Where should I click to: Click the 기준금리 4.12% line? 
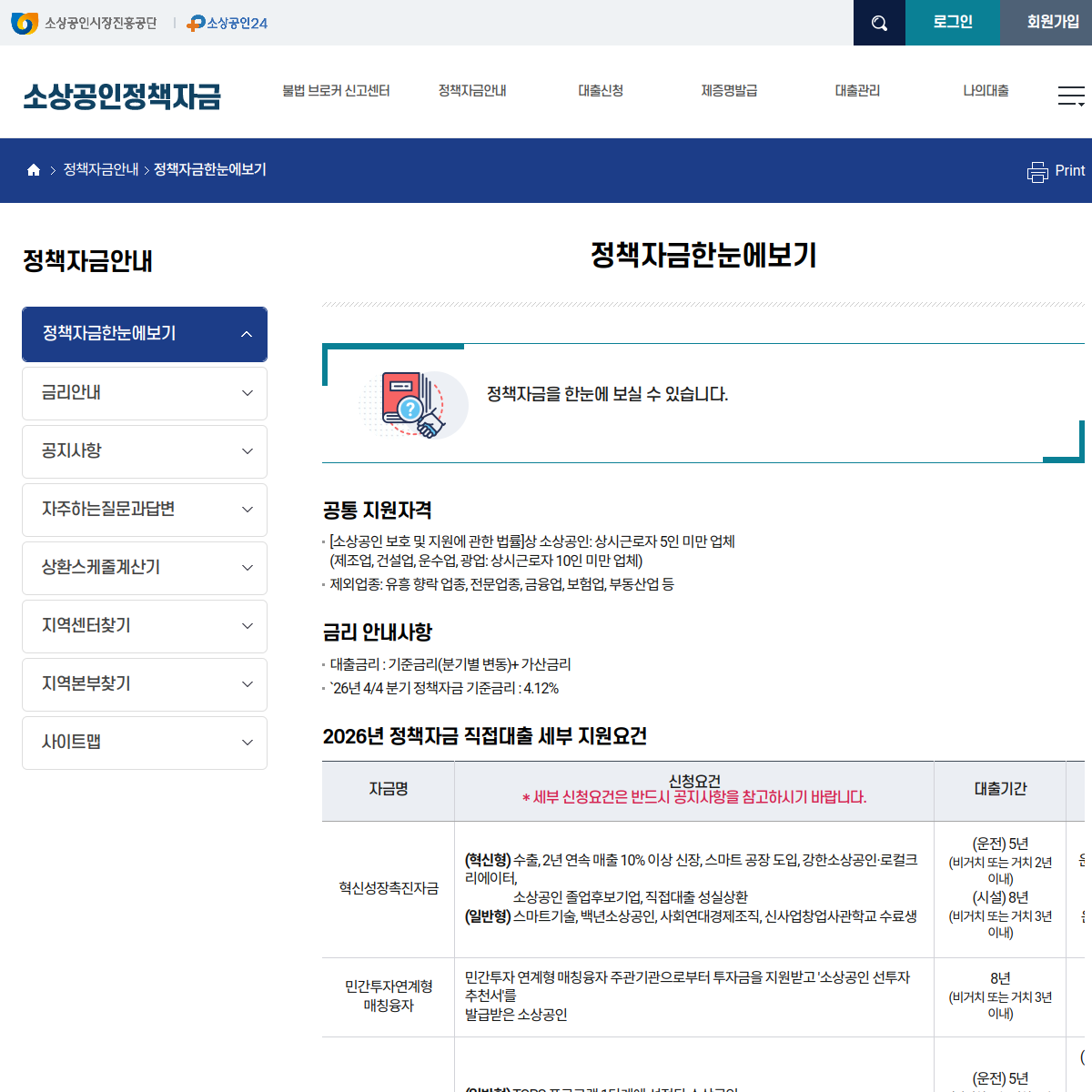click(444, 689)
